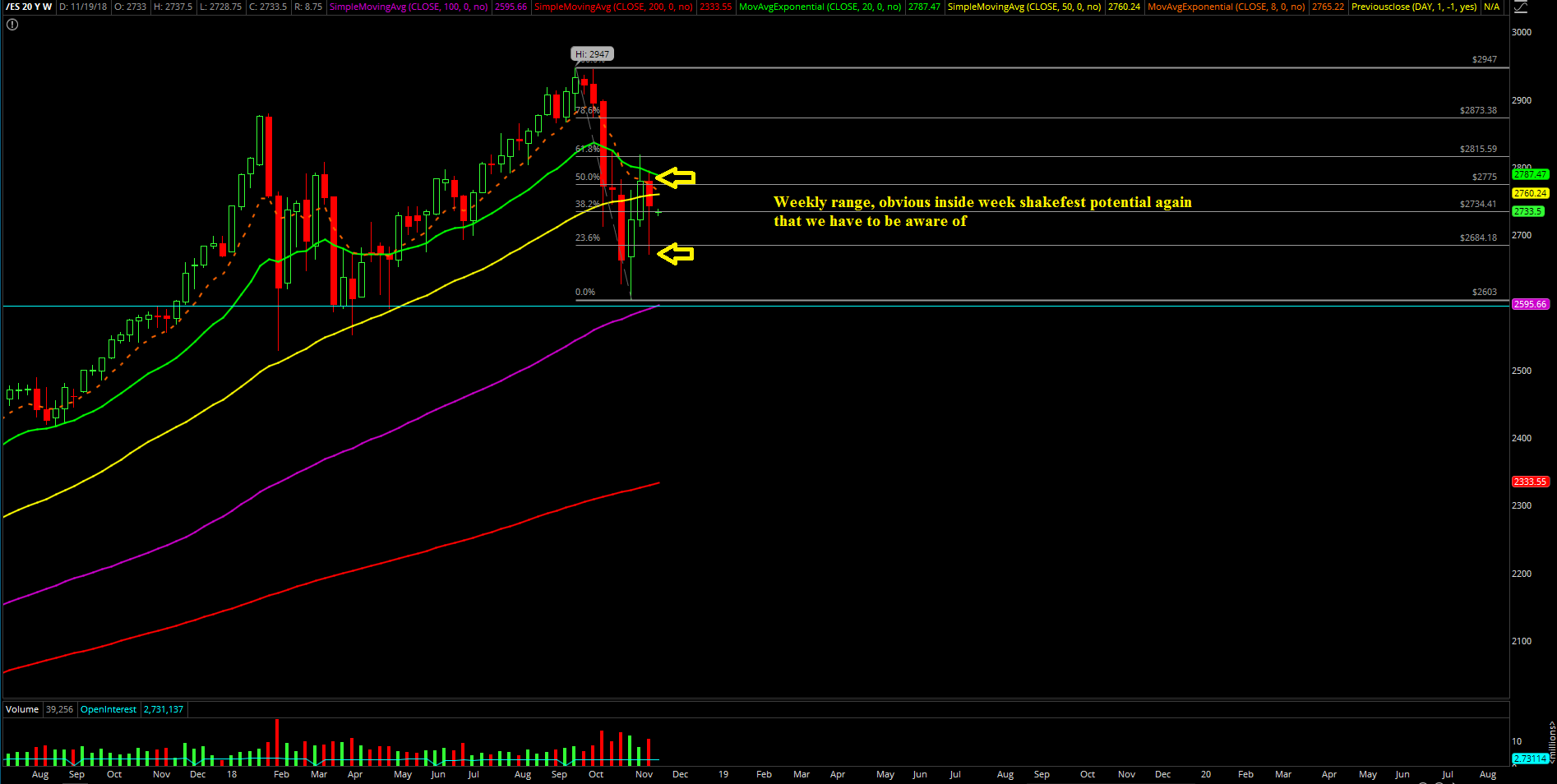
Task: Select the Previousclose study label
Action: tap(1414, 7)
